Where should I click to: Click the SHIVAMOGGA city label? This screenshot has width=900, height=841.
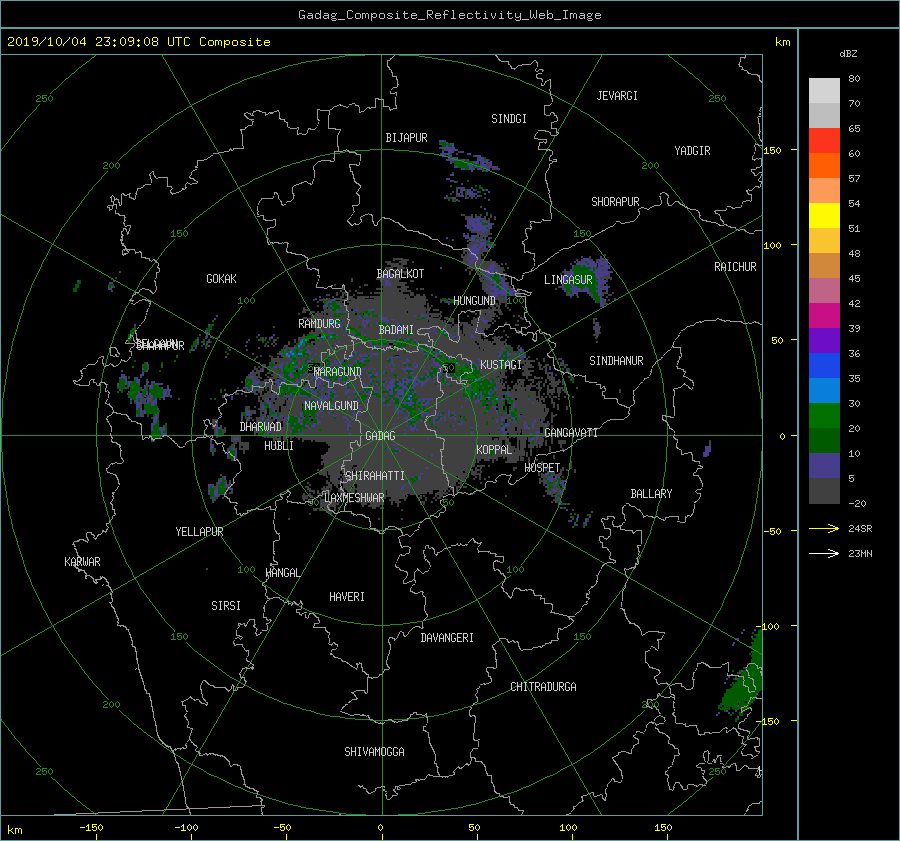point(374,752)
